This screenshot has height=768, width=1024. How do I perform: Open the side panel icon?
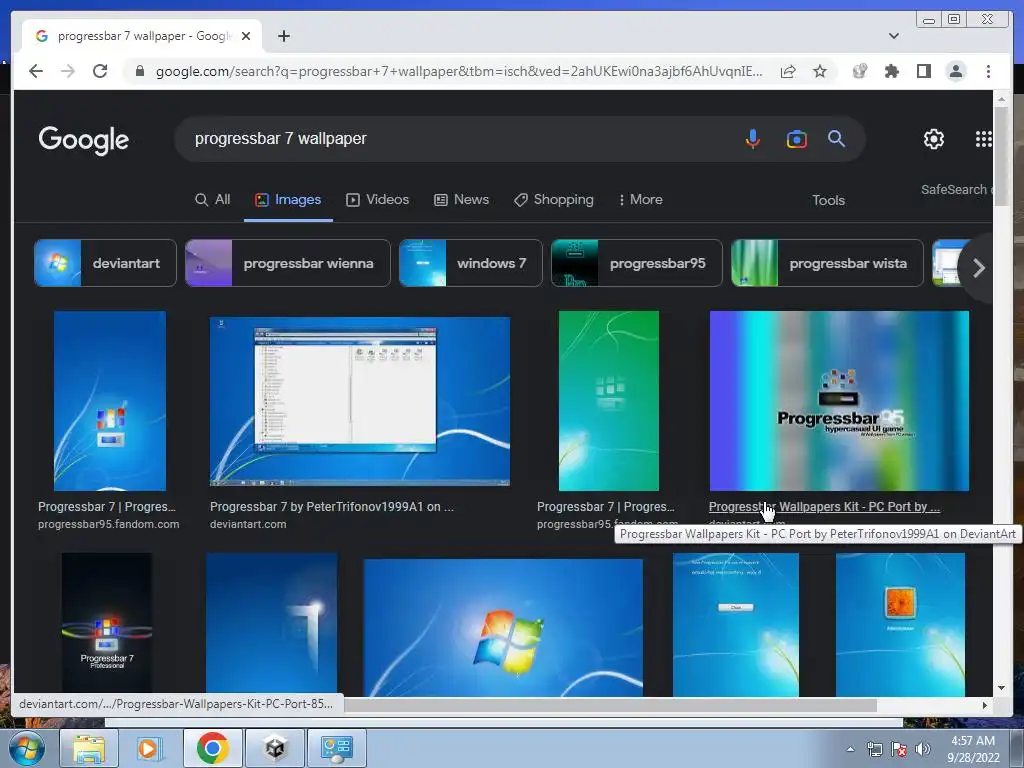pyautogui.click(x=923, y=71)
